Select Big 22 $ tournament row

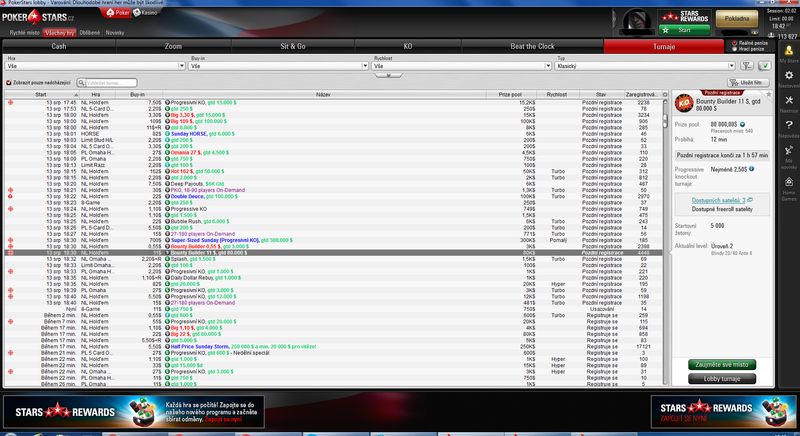click(x=333, y=334)
